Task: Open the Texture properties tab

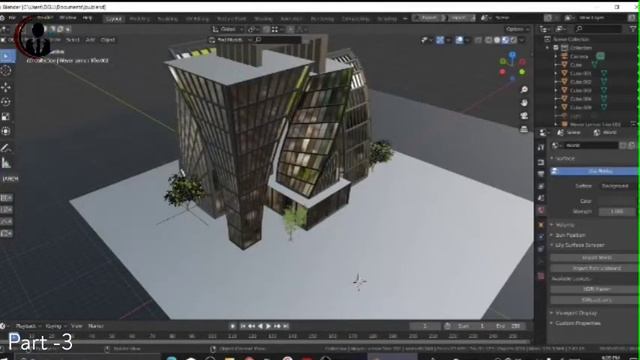Action: click(x=541, y=276)
